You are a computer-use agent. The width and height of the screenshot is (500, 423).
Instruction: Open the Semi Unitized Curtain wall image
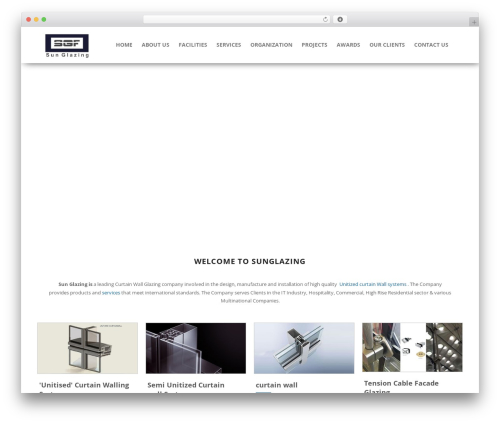(x=196, y=348)
